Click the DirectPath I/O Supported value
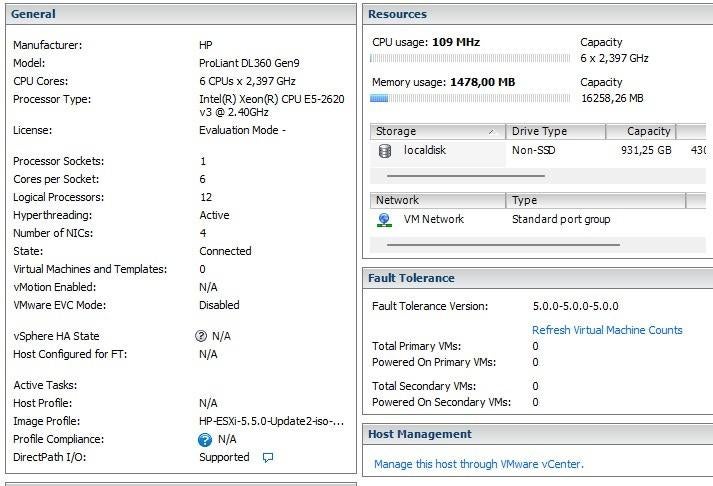713x486 pixels. click(x=224, y=457)
